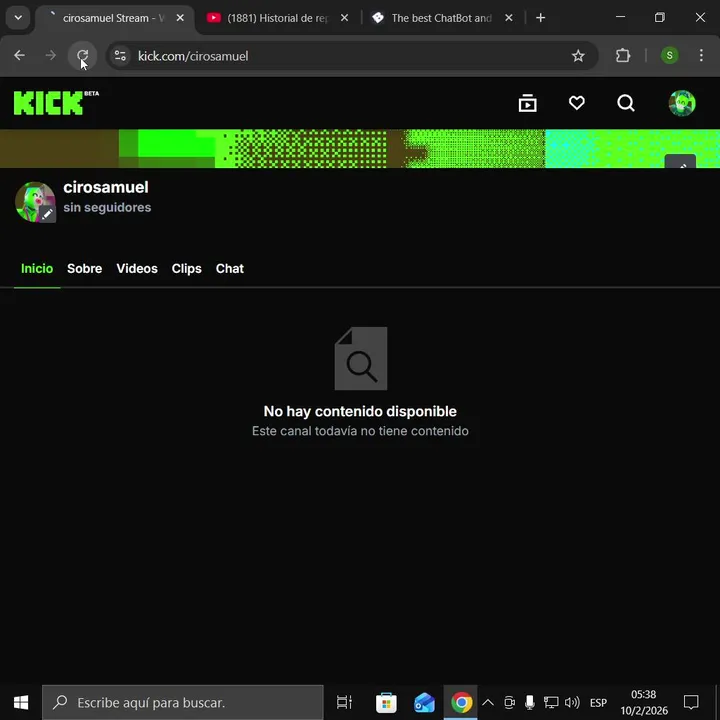The height and width of the screenshot is (720, 720).
Task: Open network status tray icon
Action: tap(551, 703)
